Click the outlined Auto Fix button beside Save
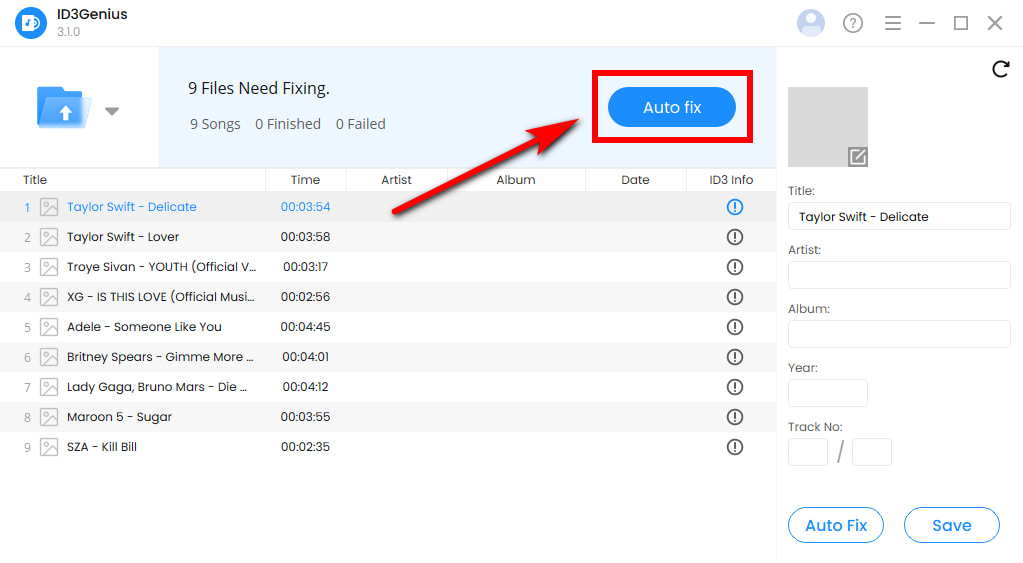This screenshot has height=563, width=1023. (x=836, y=525)
